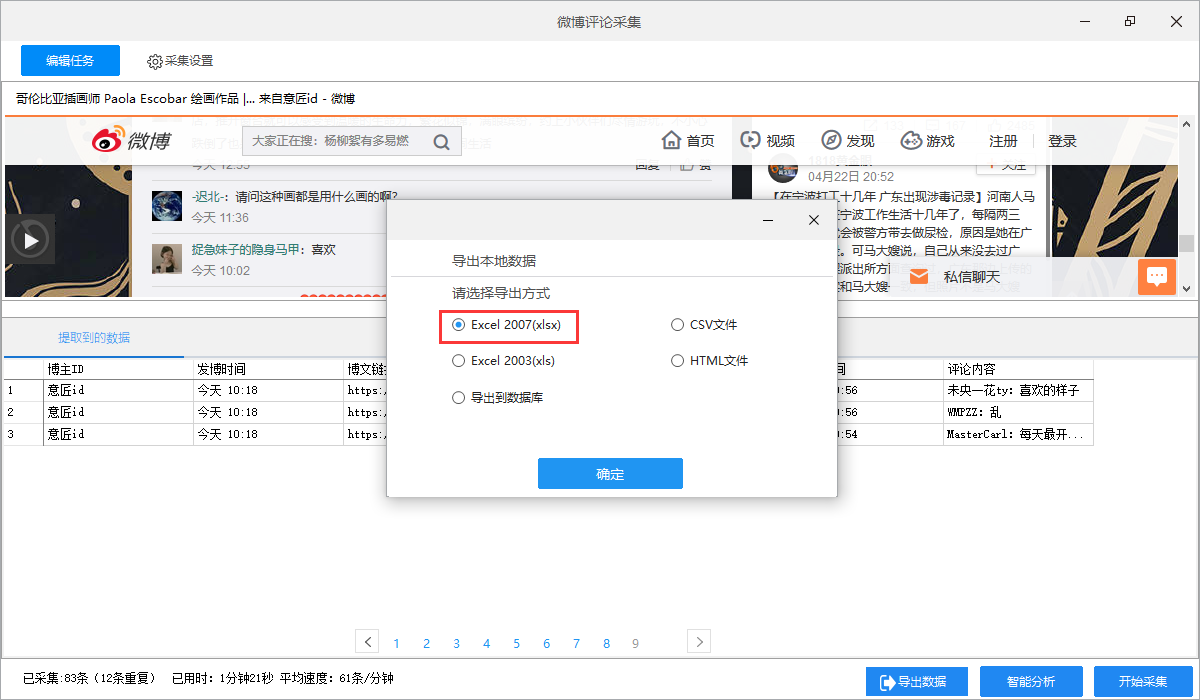Go to page 1
Viewport: 1200px width, 700px height.
pyautogui.click(x=397, y=644)
